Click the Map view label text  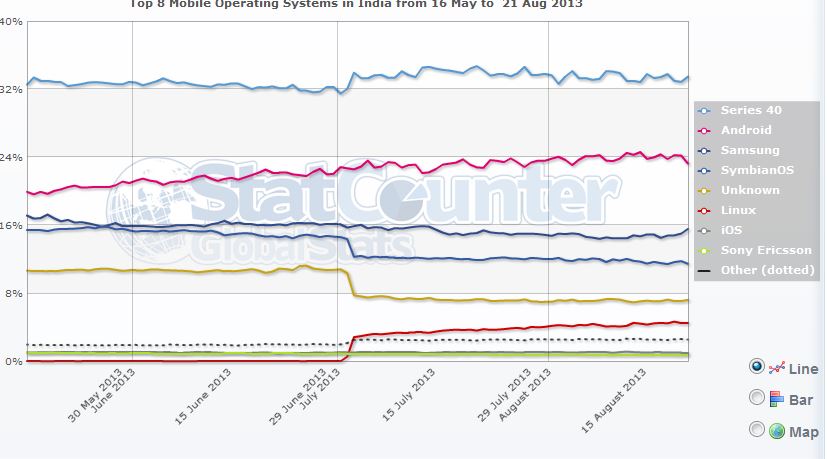[803, 432]
